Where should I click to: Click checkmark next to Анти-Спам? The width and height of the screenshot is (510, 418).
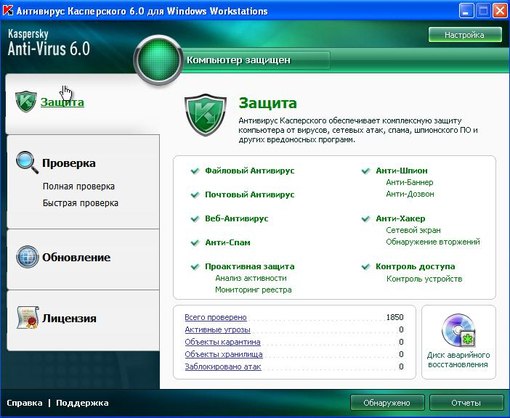[195, 243]
